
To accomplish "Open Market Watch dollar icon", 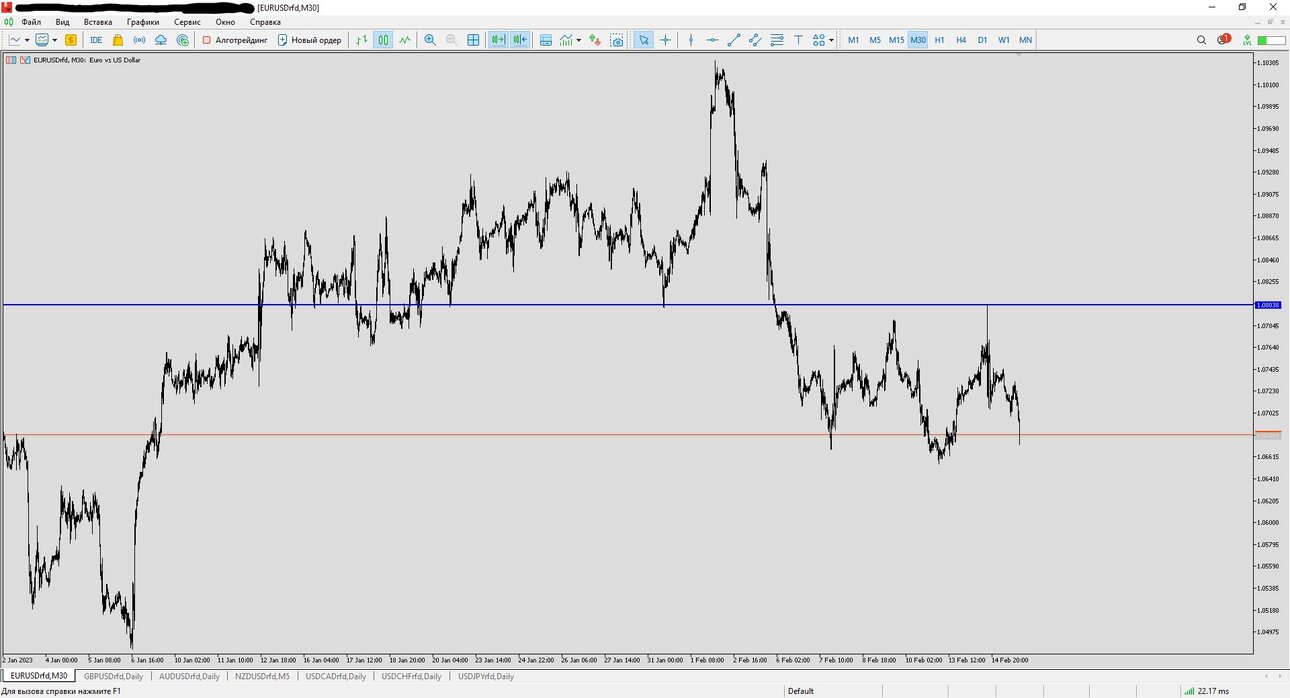I will tap(71, 40).
